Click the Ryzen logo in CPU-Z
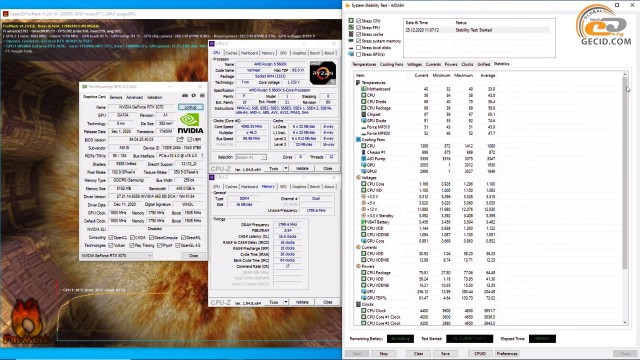The image size is (640, 360). [323, 73]
